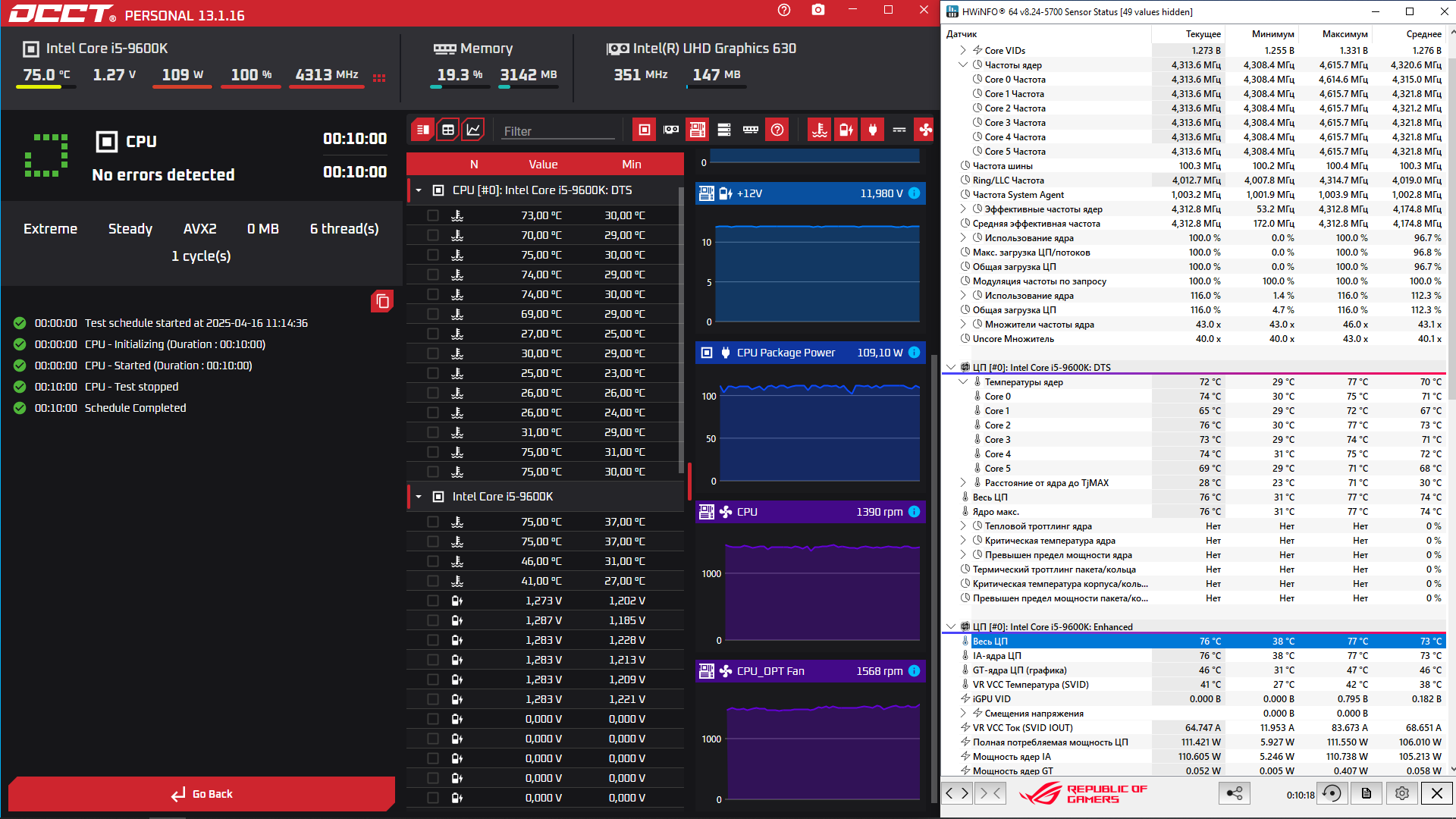Switch to graph view mode
The width and height of the screenshot is (1456, 819).
[x=473, y=130]
